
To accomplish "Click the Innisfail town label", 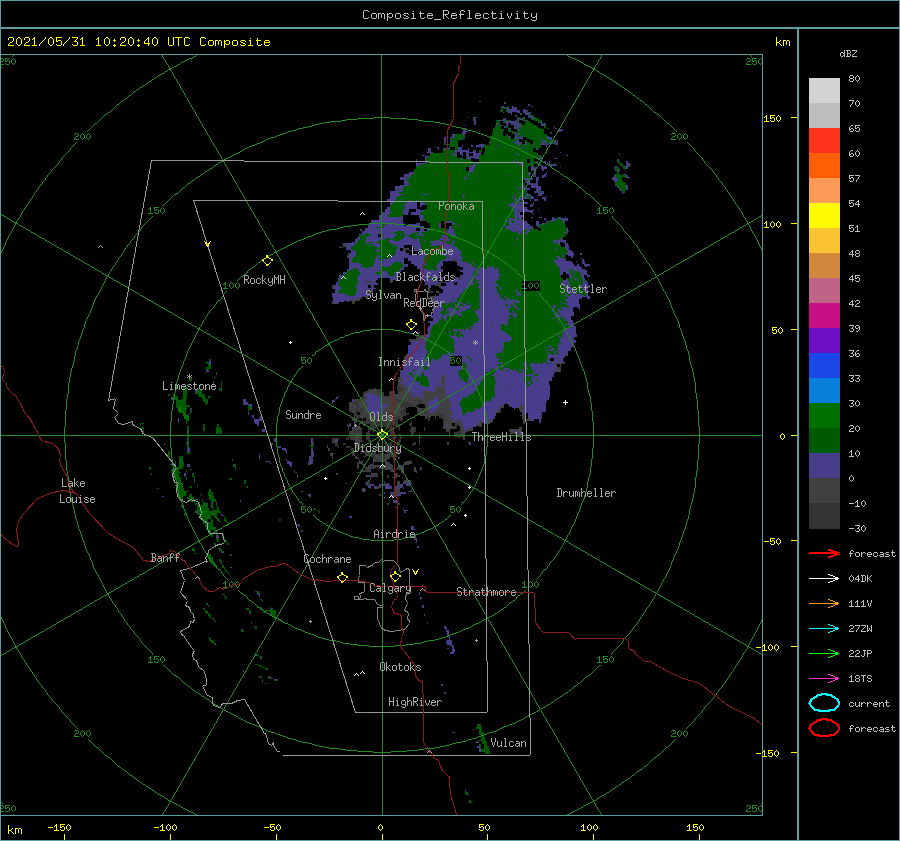I will pyautogui.click(x=404, y=362).
